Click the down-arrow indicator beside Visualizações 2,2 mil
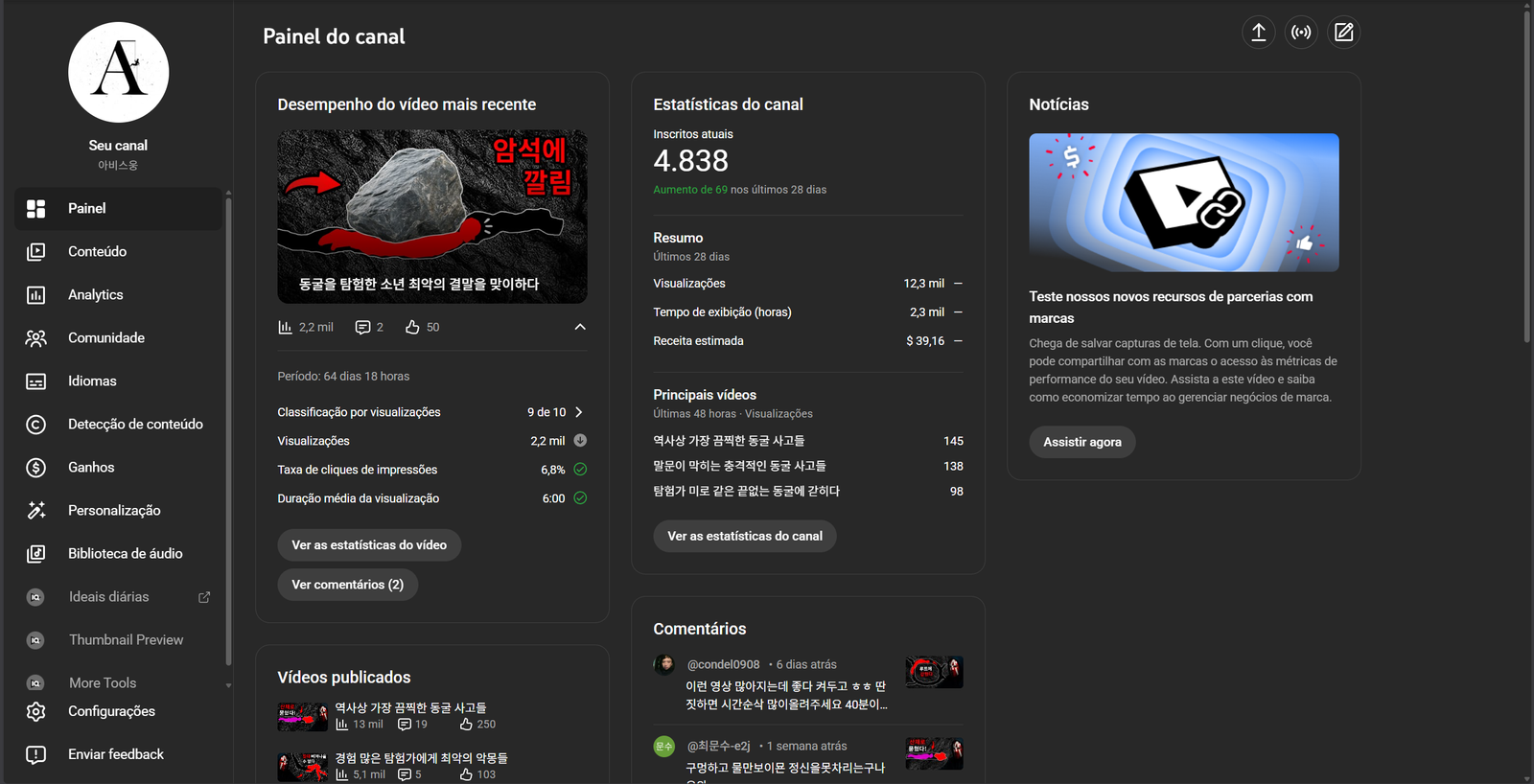 pyautogui.click(x=580, y=441)
